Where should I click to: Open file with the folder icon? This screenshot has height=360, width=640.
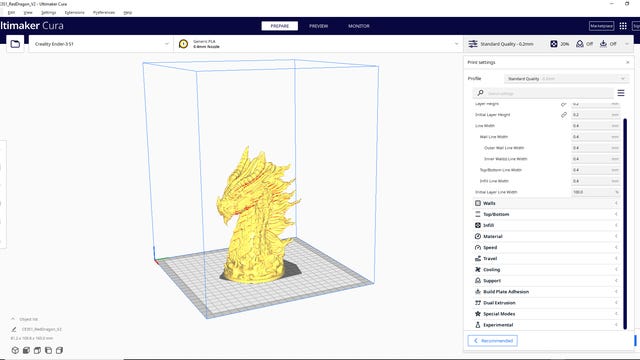[15, 44]
